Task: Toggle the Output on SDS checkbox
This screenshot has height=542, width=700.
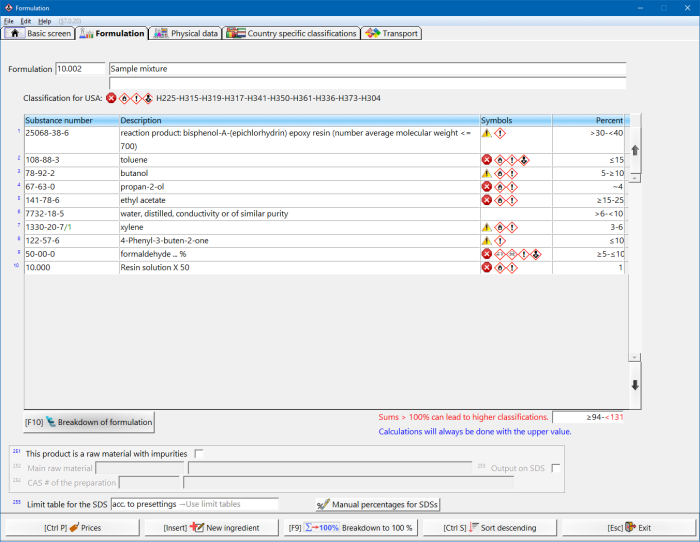Action: (556, 467)
